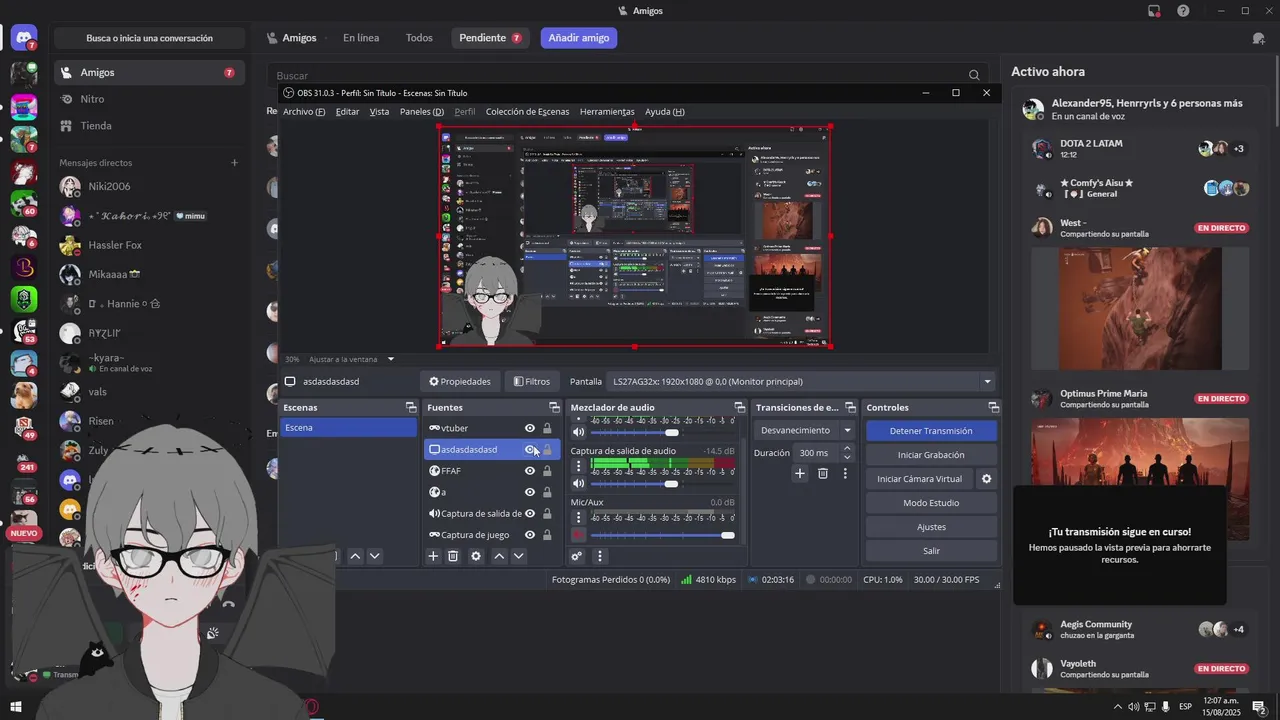1280x720 pixels.
Task: Click the Discord friends search magnifier
Action: pyautogui.click(x=974, y=75)
